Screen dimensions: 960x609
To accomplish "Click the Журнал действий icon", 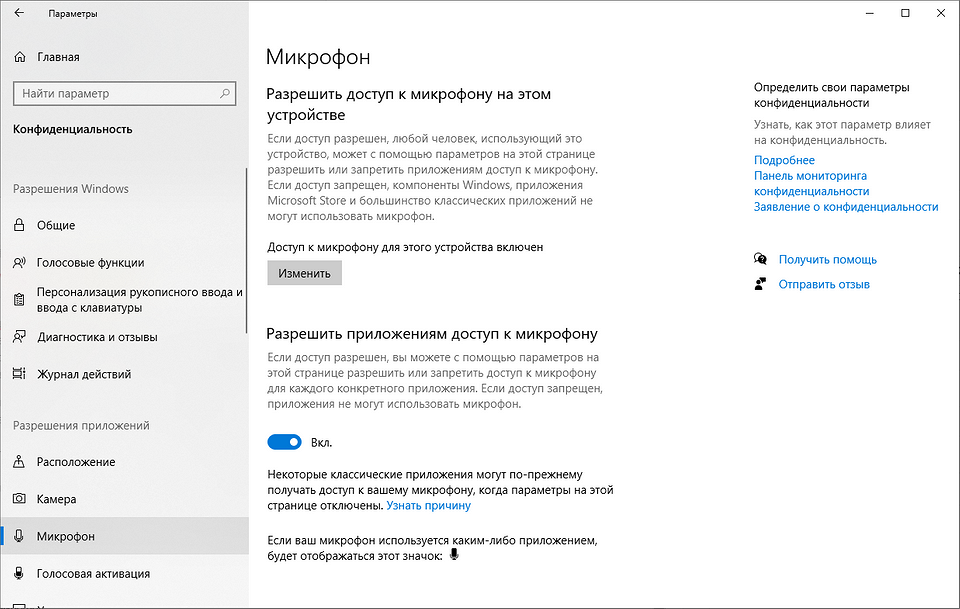I will click(x=19, y=374).
